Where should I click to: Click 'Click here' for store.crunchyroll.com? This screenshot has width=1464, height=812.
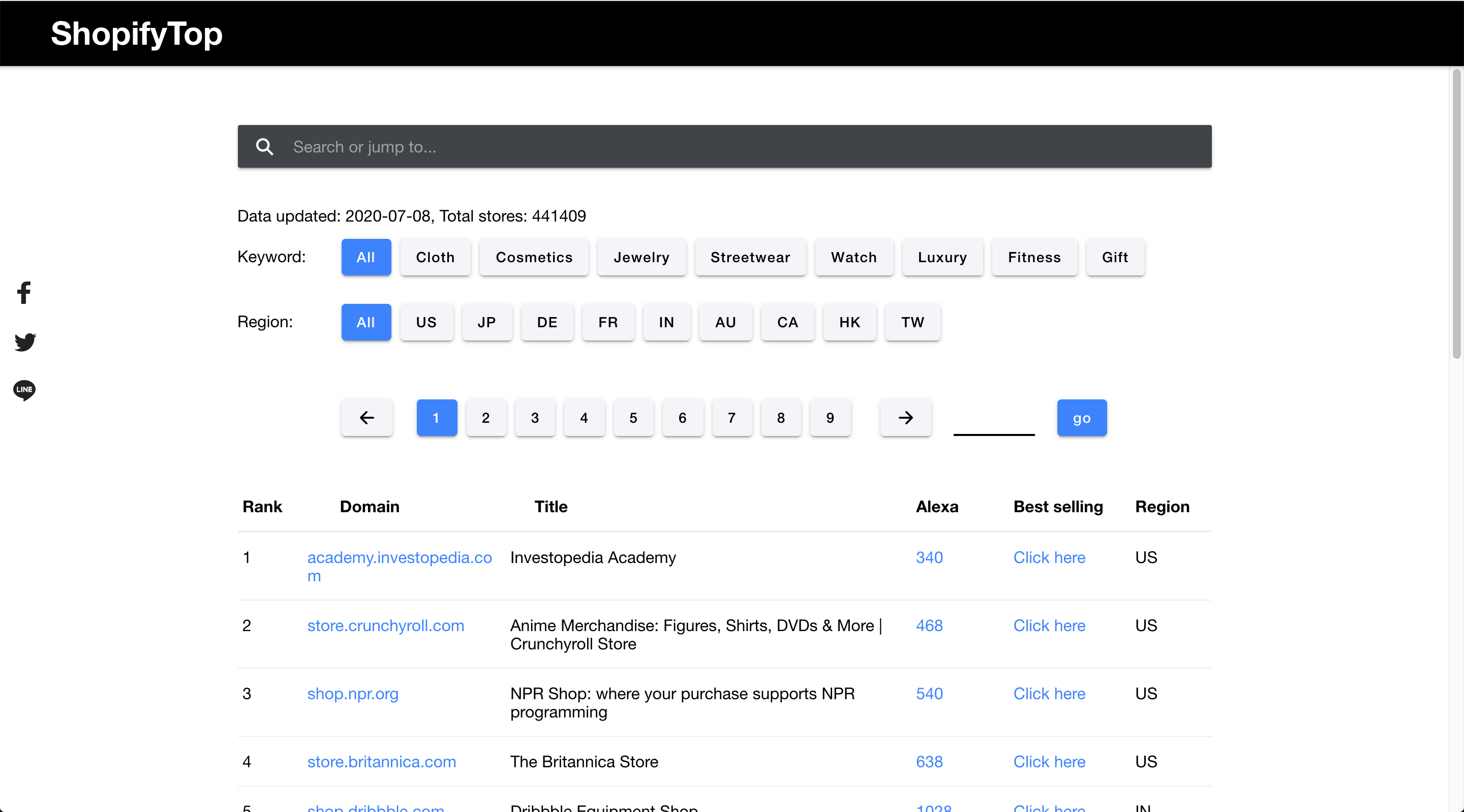click(1049, 625)
